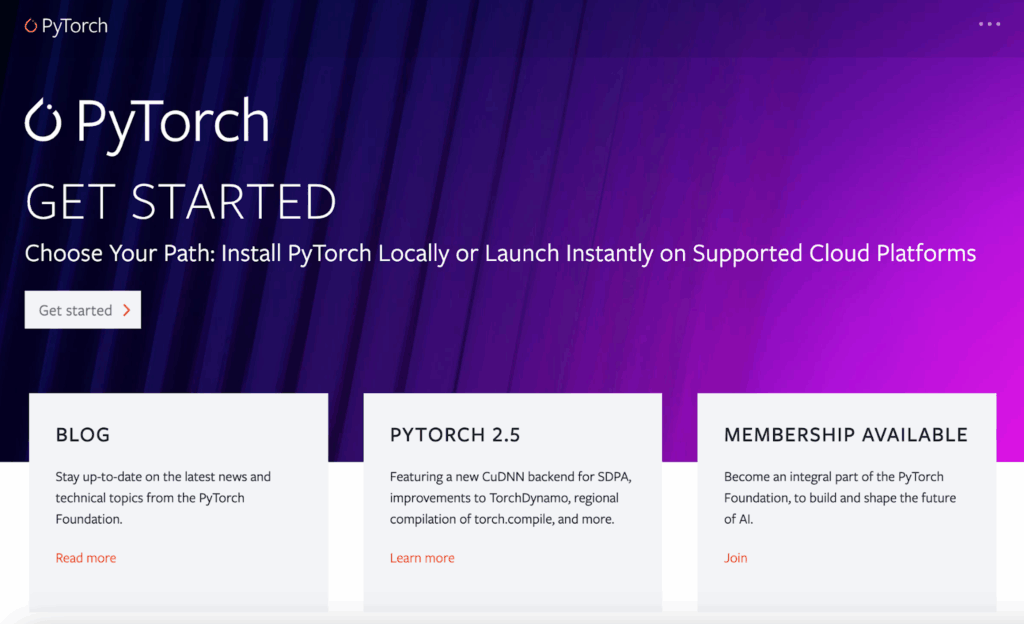
Task: Click the MEMBERSHIP AVAILABLE card heading
Action: point(846,435)
